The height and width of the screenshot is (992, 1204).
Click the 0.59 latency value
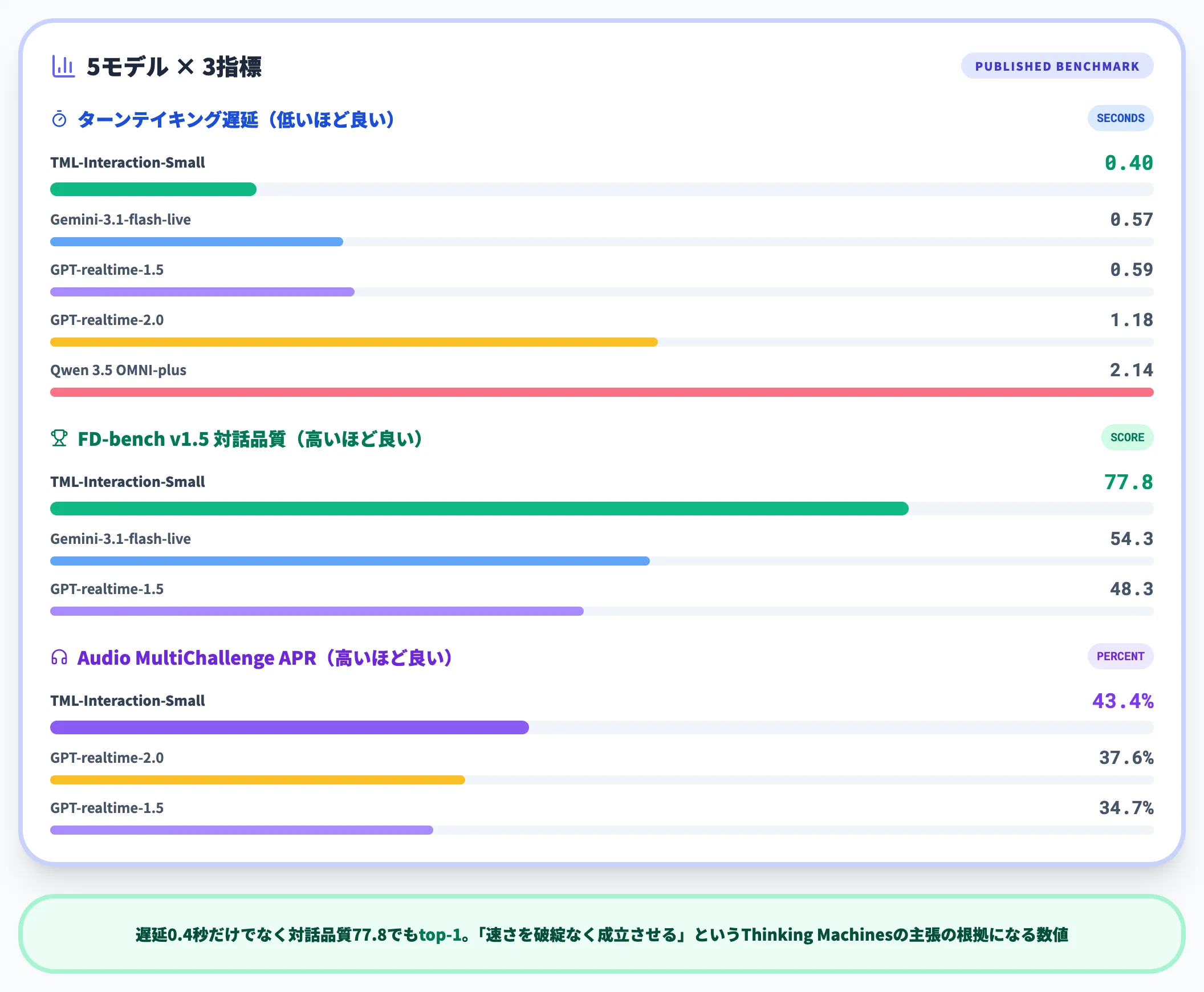pyautogui.click(x=1132, y=270)
